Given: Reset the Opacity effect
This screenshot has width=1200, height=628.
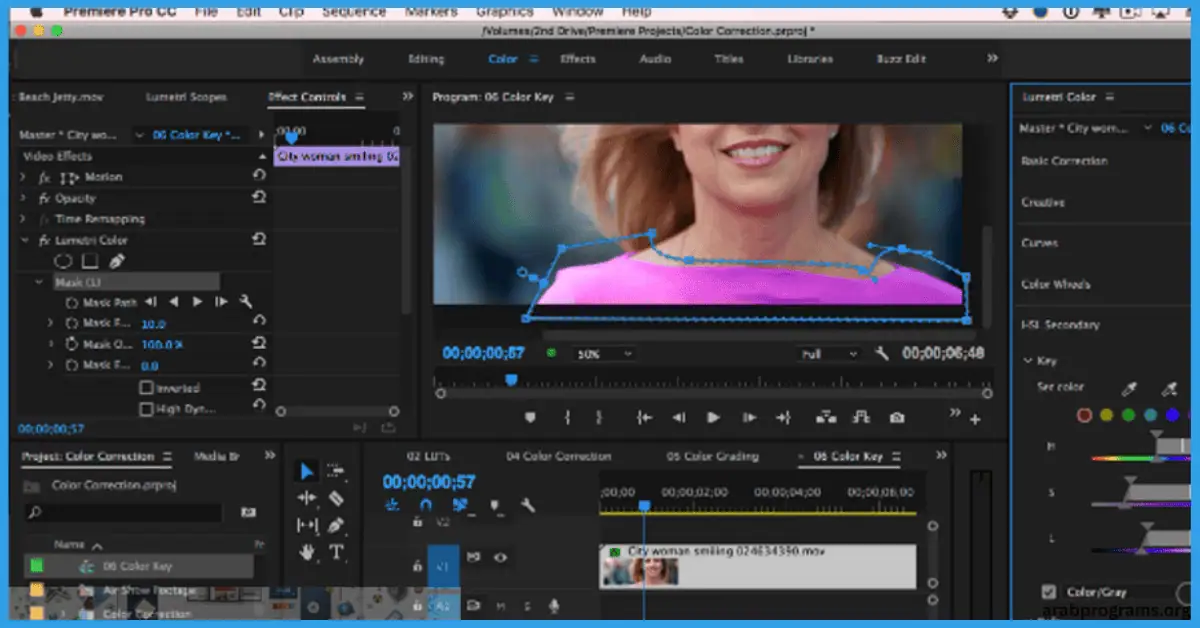Looking at the screenshot, I should point(259,198).
